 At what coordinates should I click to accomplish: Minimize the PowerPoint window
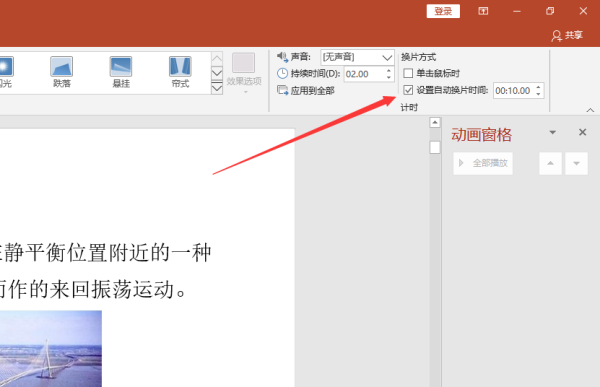(517, 11)
